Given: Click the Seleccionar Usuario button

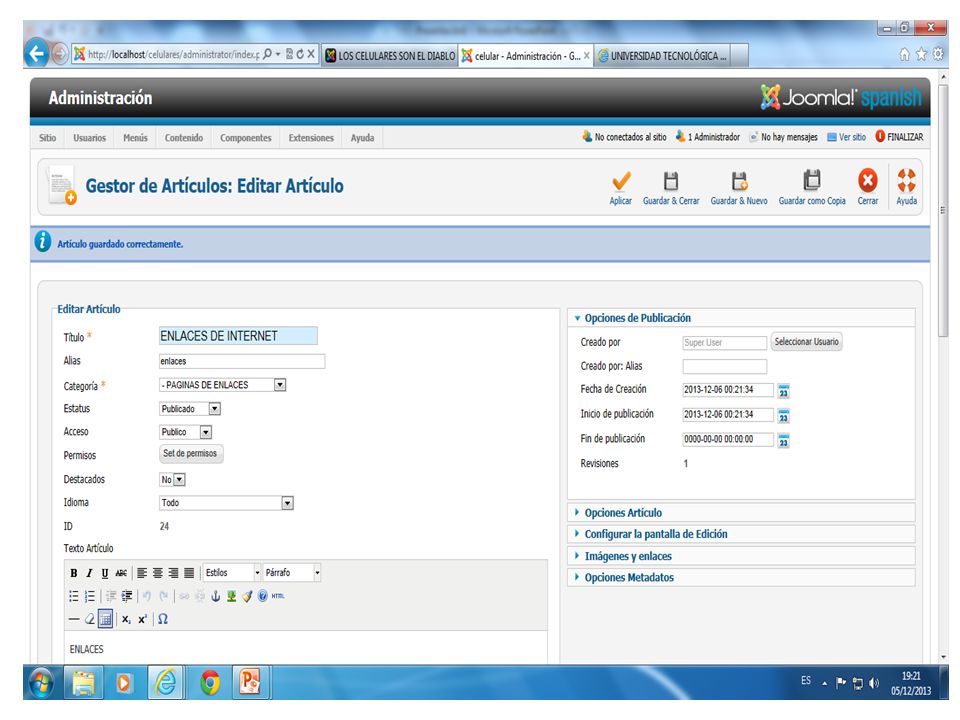Looking at the screenshot, I should coord(806,342).
